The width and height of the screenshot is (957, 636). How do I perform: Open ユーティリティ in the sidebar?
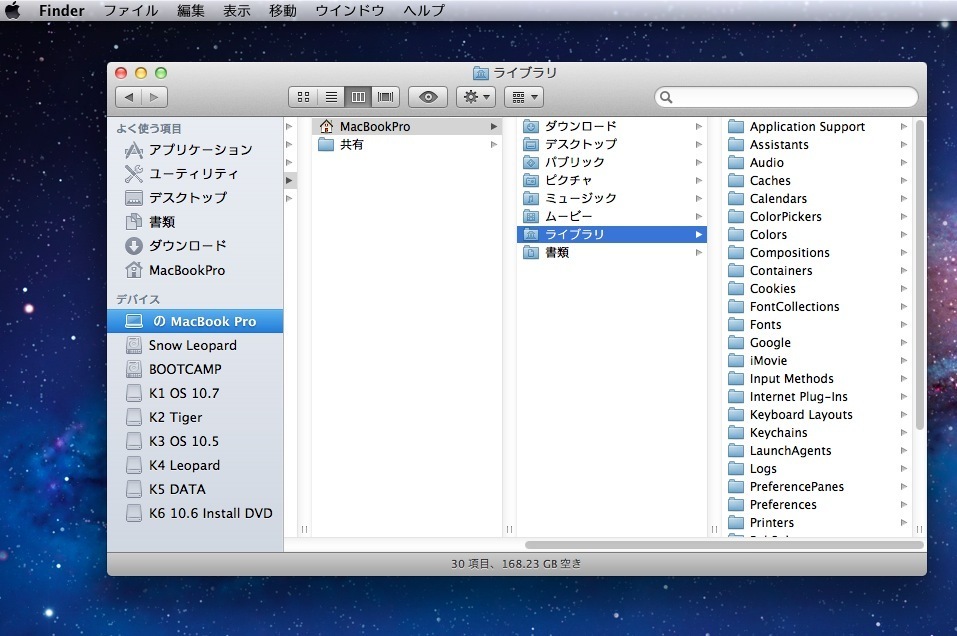point(193,174)
